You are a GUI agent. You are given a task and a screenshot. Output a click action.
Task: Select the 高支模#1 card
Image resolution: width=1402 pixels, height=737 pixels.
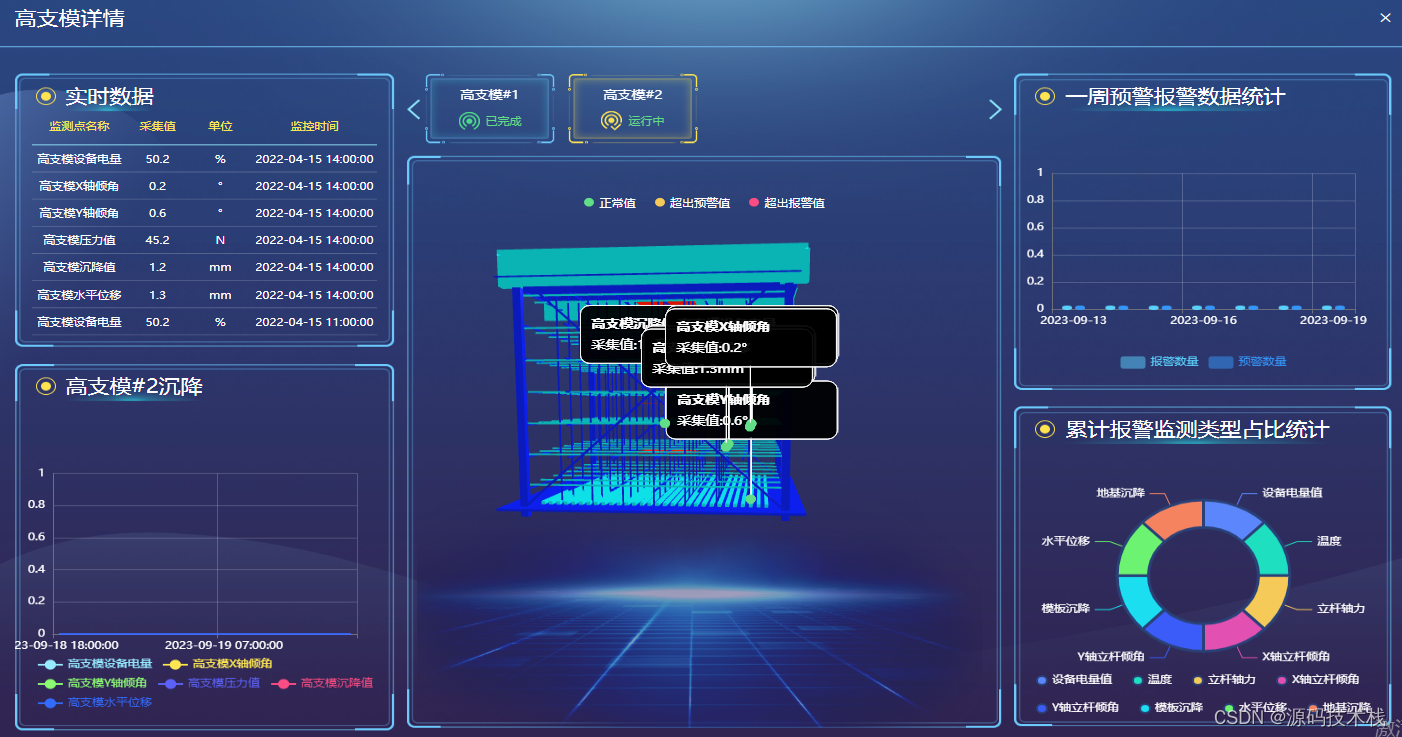click(x=490, y=108)
